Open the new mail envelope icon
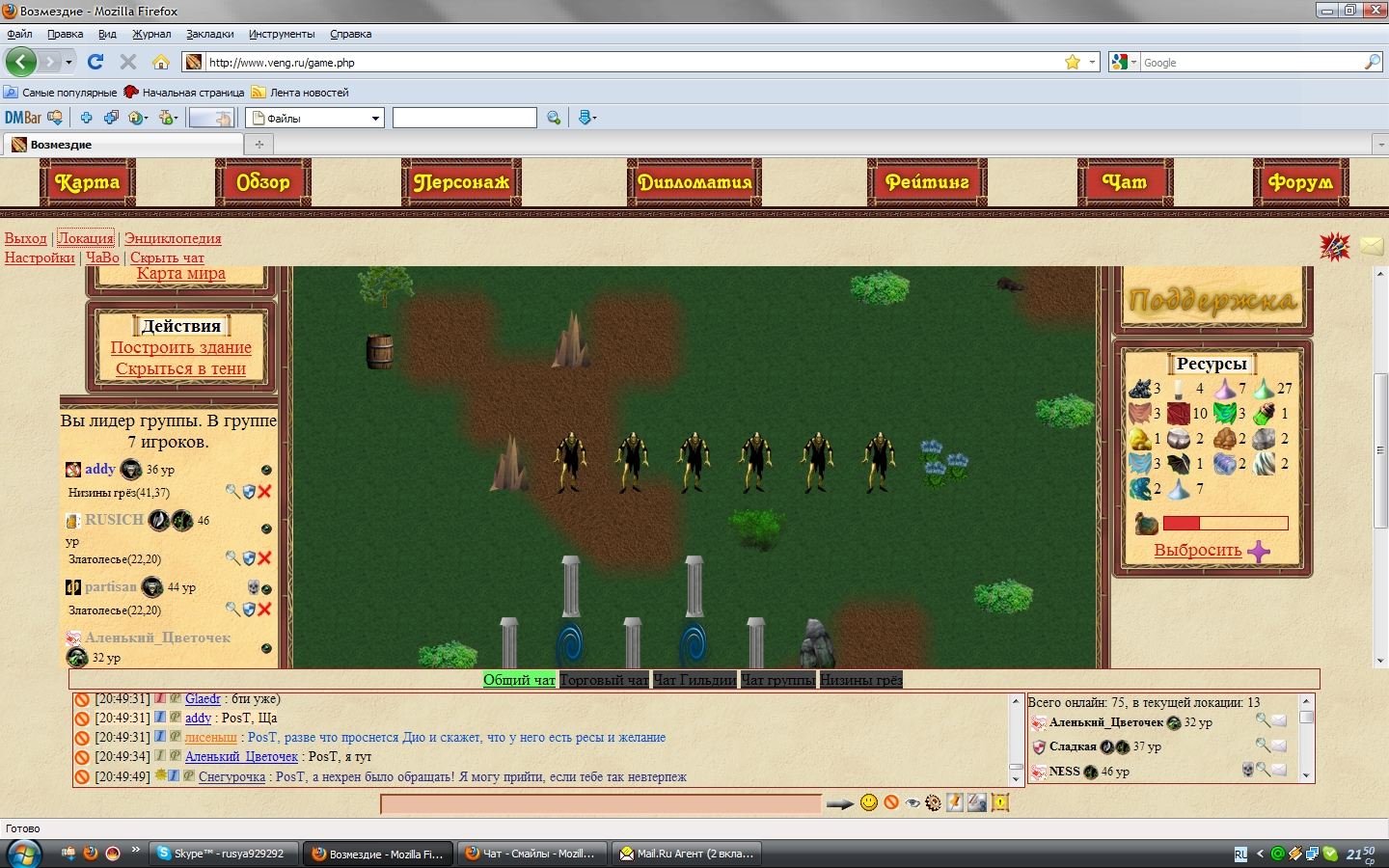This screenshot has width=1389, height=868. 1372,246
